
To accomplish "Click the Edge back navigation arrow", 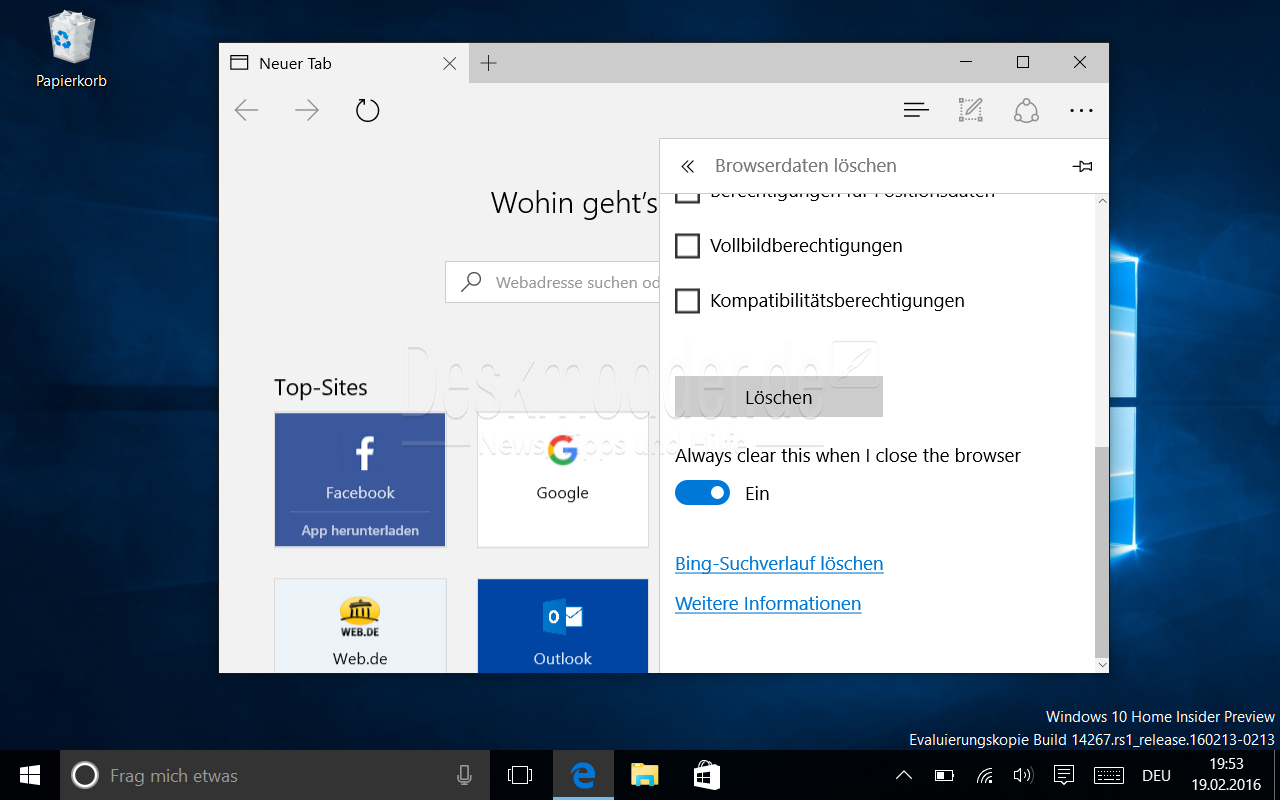I will pos(246,110).
